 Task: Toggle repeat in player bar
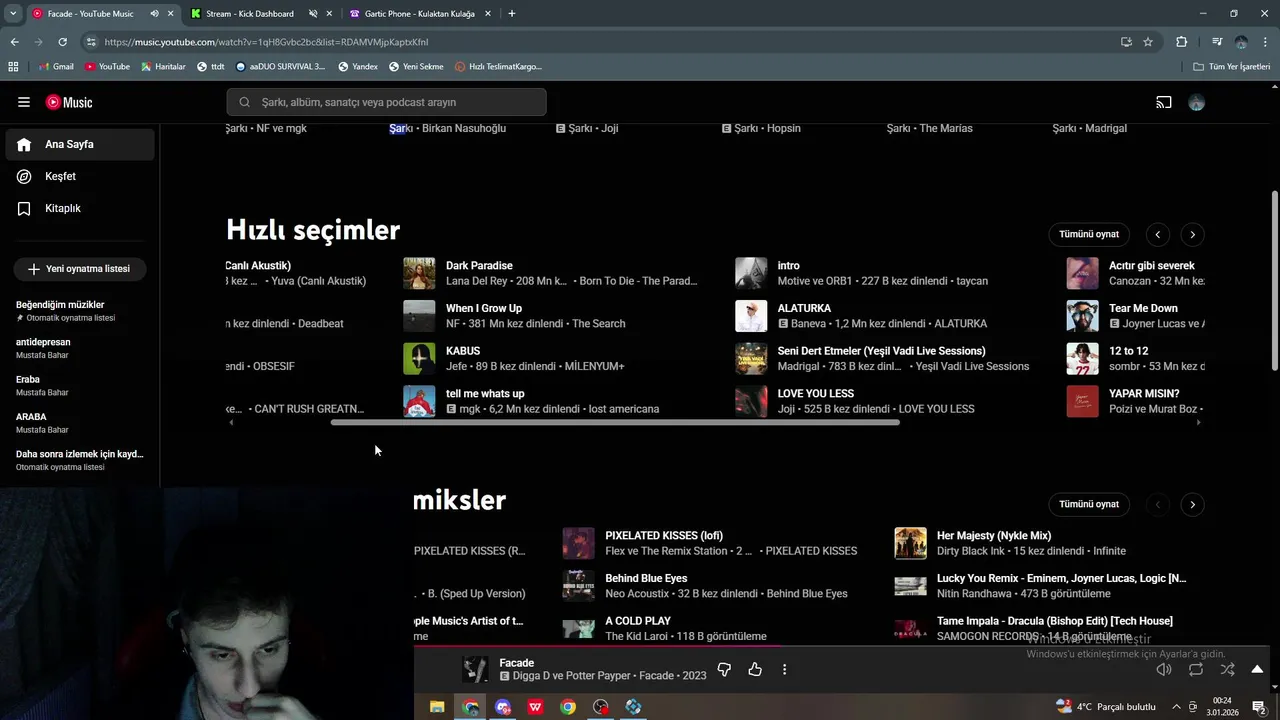(x=1196, y=669)
